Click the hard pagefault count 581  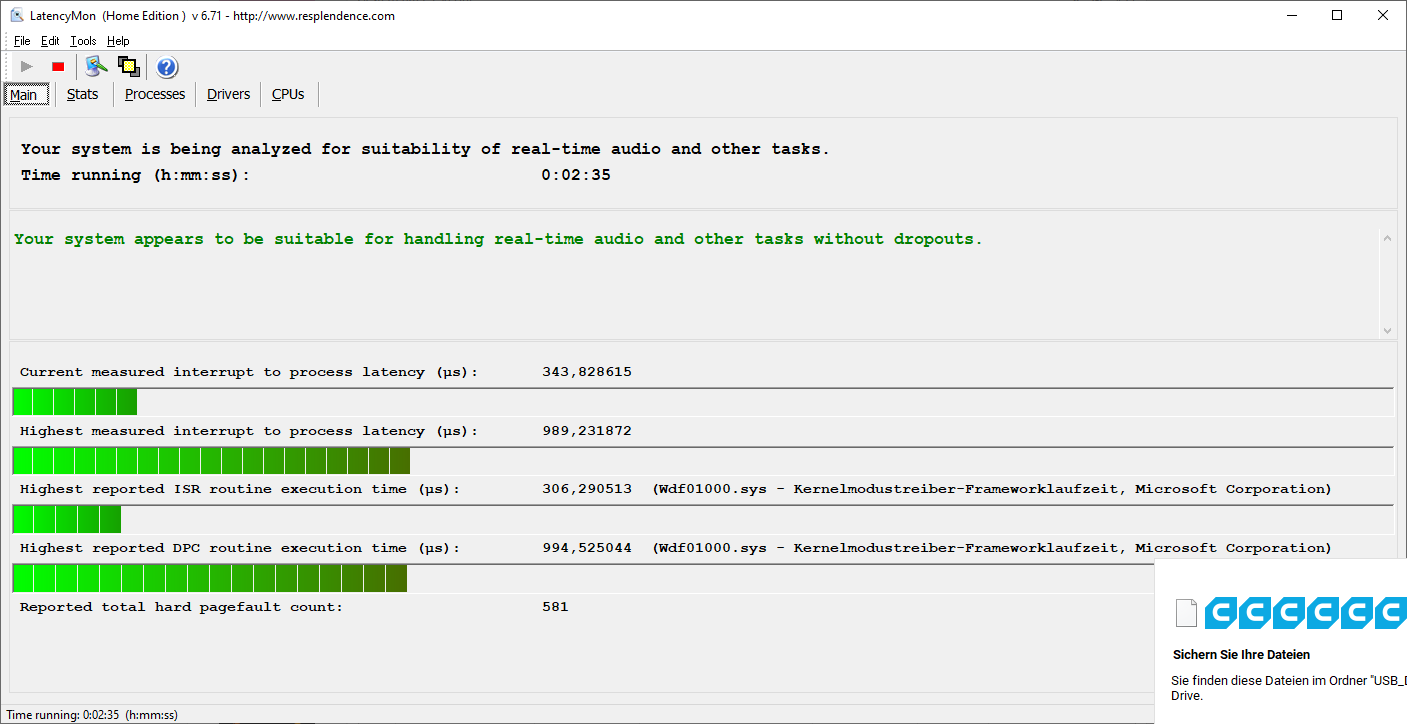click(x=555, y=606)
